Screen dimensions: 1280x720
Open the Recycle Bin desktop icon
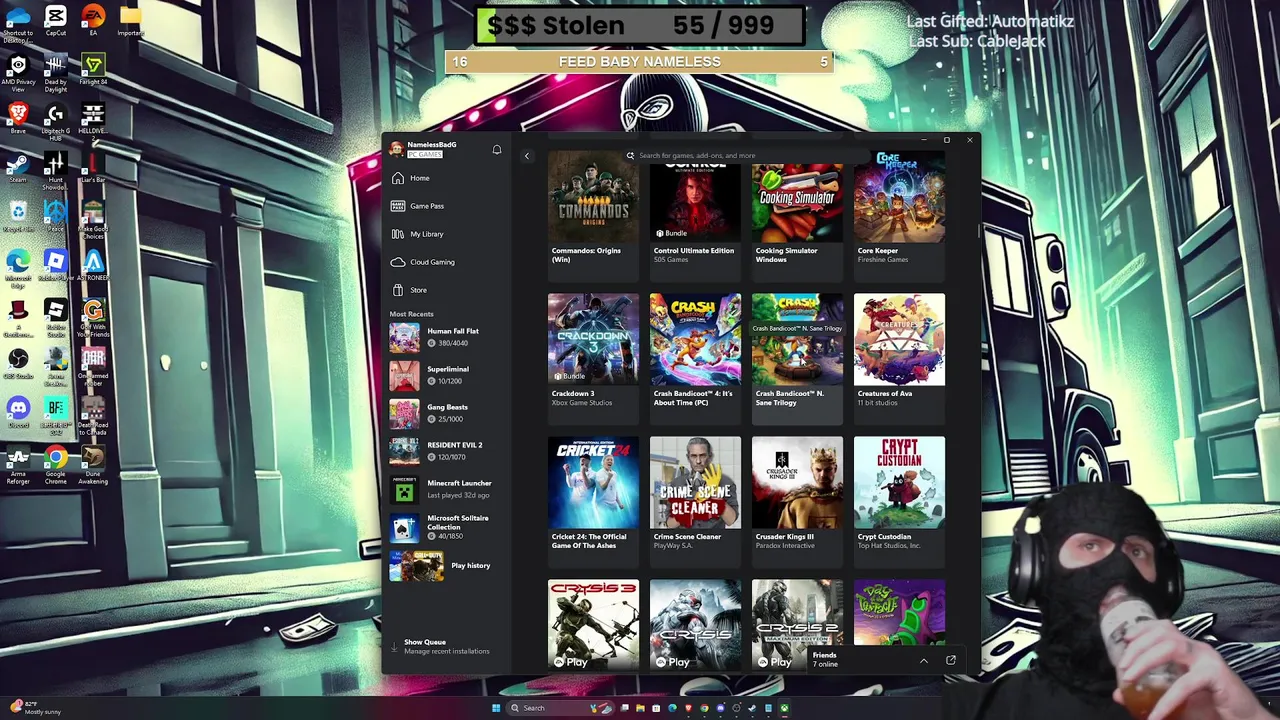pos(18,217)
